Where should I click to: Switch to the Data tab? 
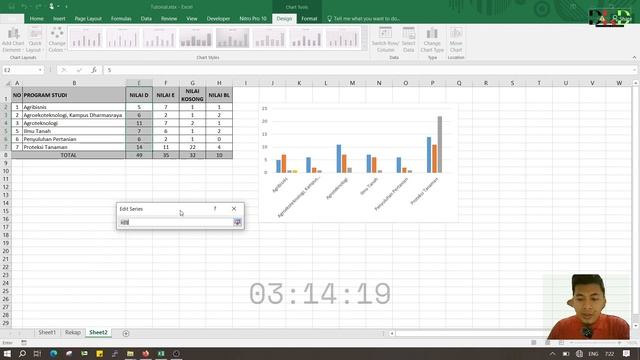[x=146, y=19]
